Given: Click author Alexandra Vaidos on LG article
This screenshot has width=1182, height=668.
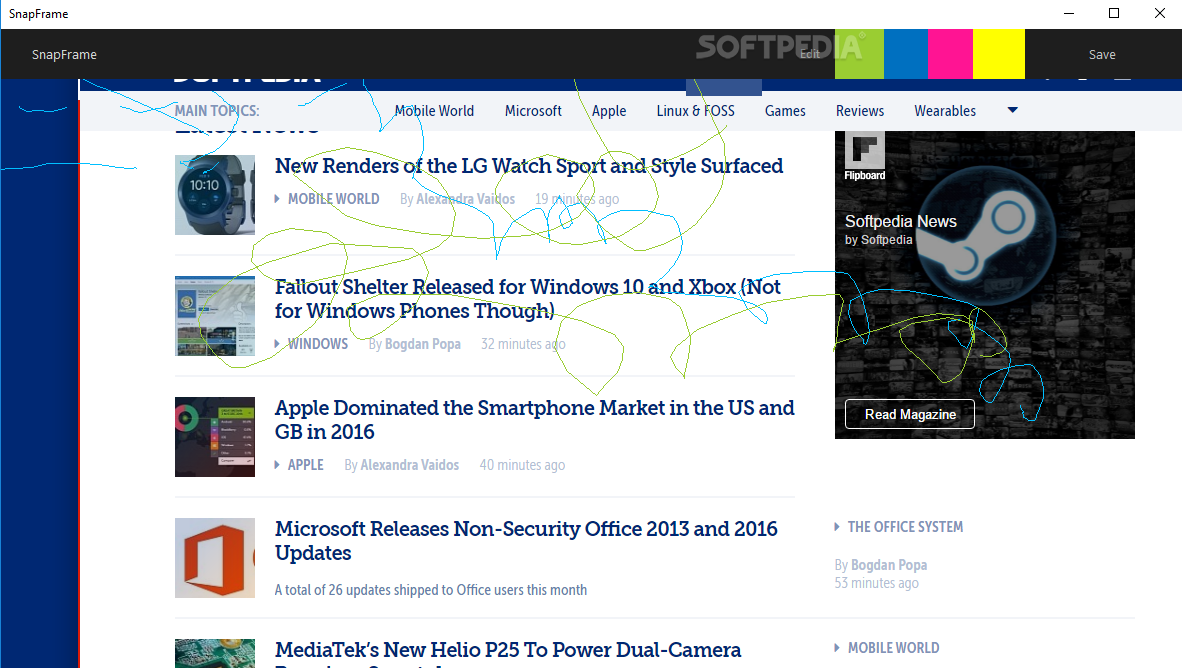Looking at the screenshot, I should coord(465,199).
